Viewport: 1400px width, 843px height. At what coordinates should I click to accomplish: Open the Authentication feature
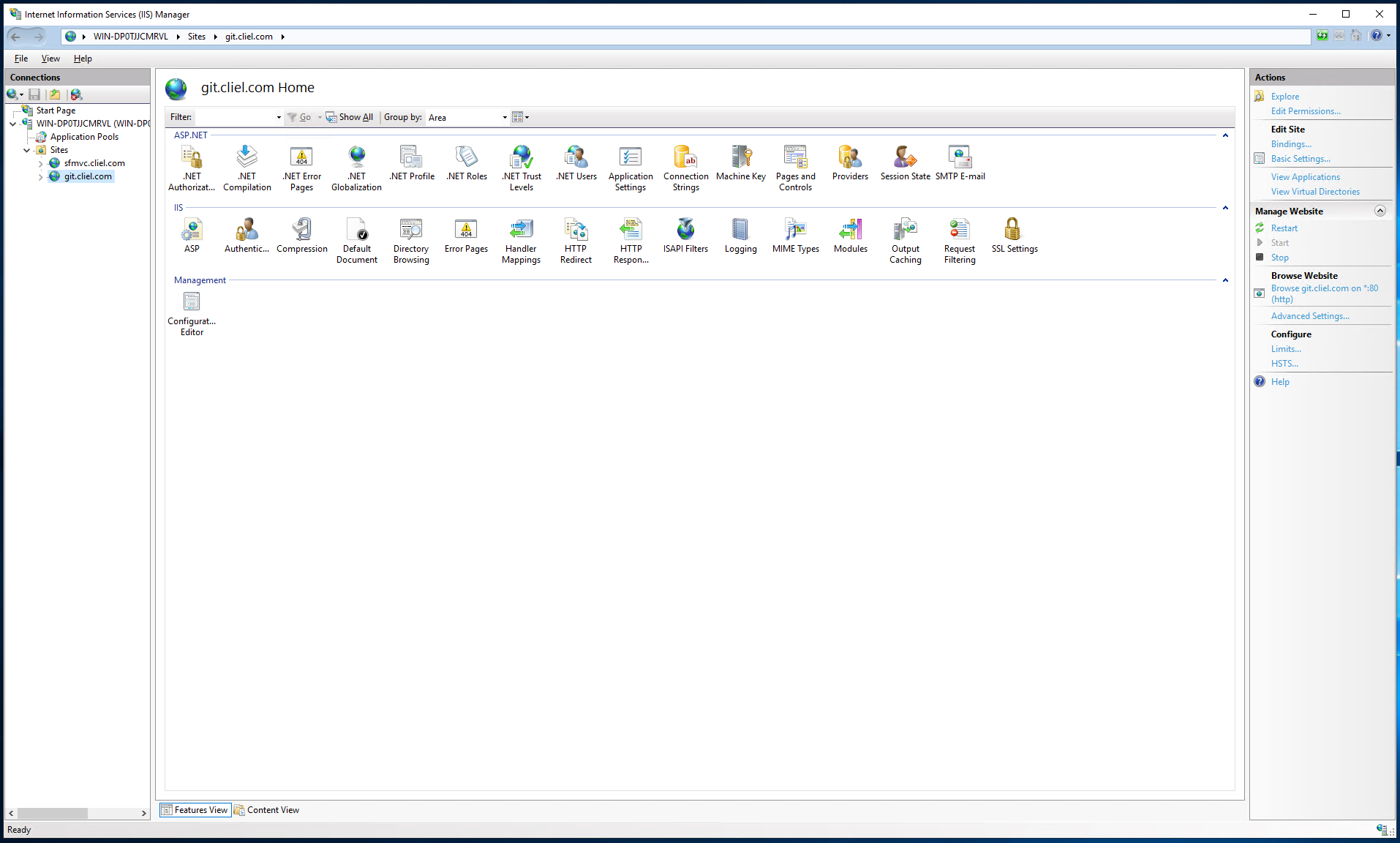coord(247,235)
